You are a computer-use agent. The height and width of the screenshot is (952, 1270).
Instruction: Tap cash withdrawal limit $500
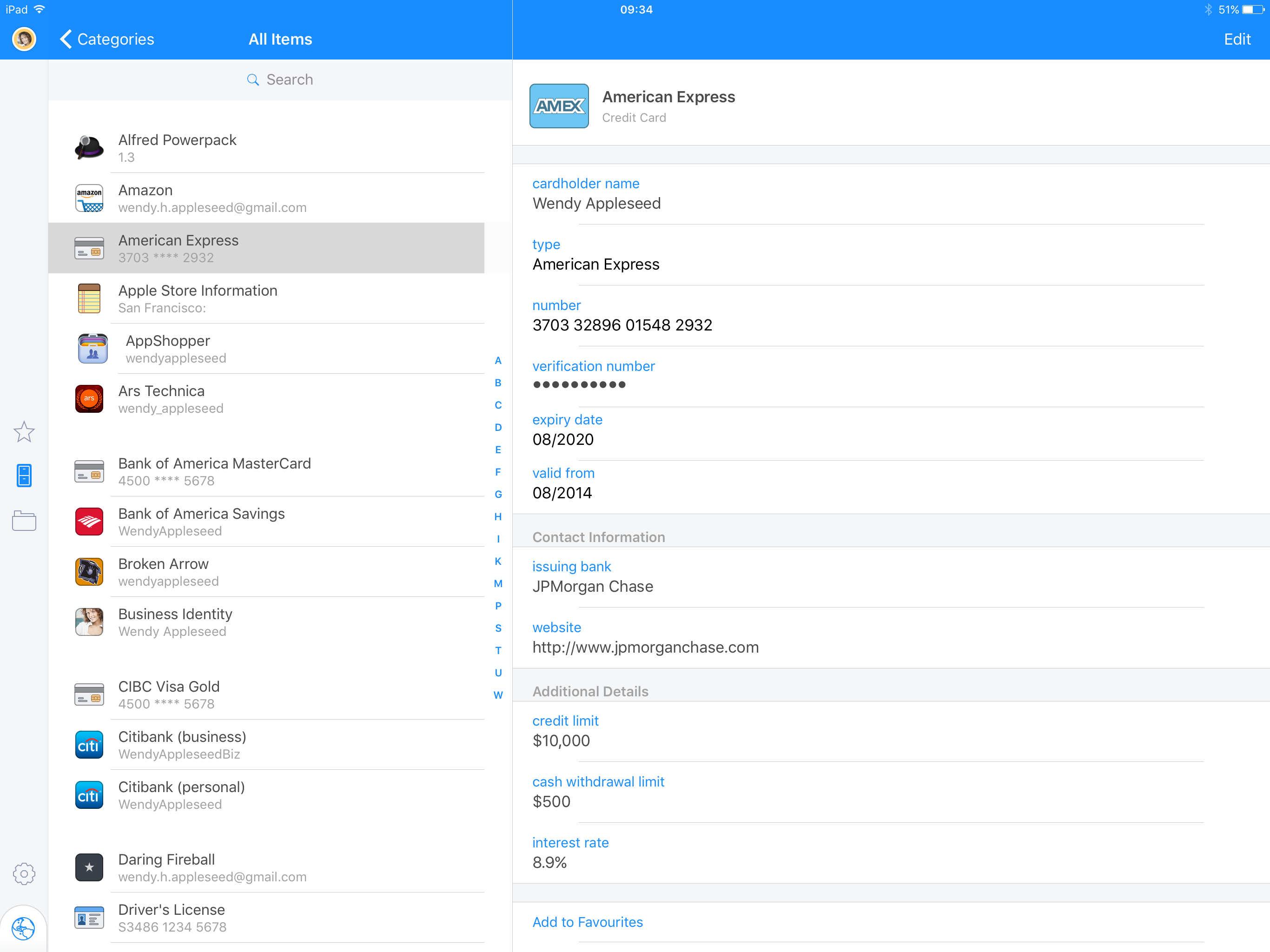coord(551,801)
